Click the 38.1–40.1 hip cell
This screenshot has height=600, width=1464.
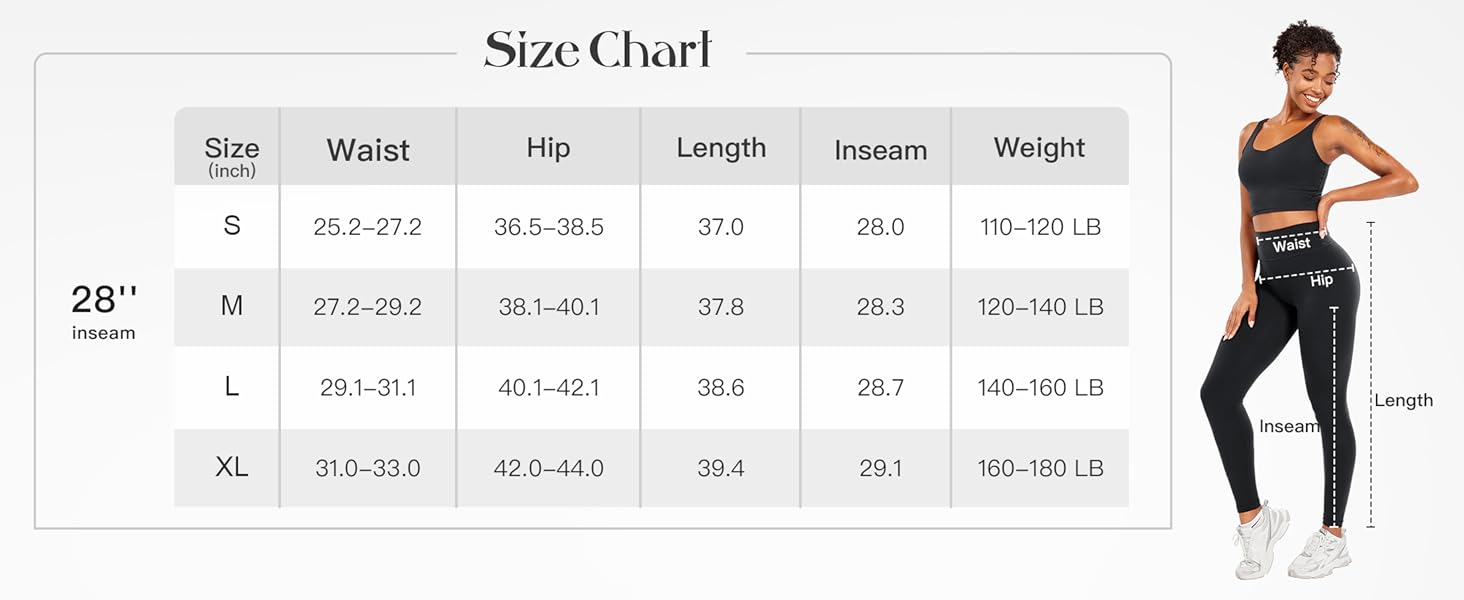coord(549,307)
